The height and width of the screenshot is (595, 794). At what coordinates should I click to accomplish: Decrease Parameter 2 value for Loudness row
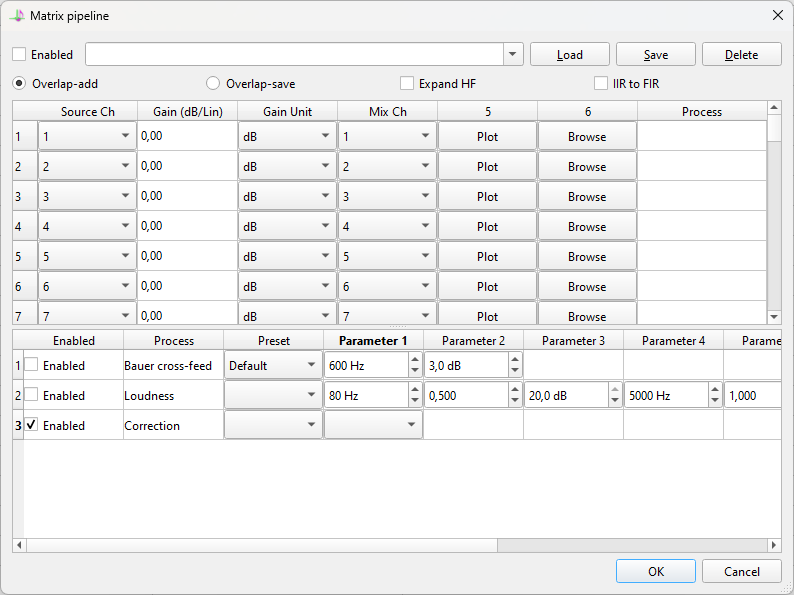point(515,401)
